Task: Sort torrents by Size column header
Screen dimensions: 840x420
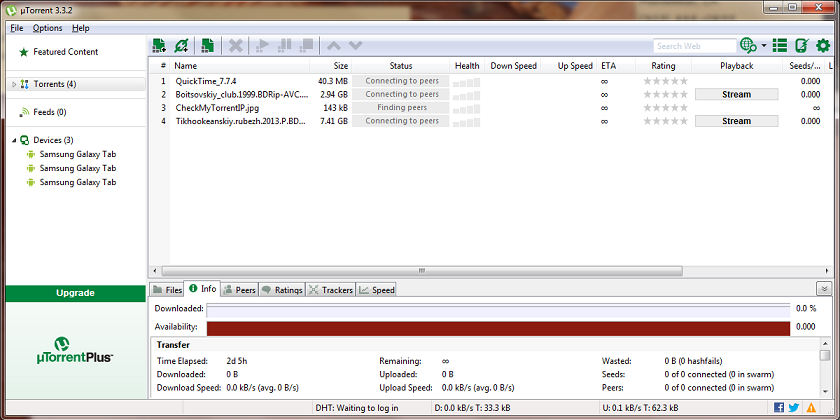Action: click(x=331, y=66)
